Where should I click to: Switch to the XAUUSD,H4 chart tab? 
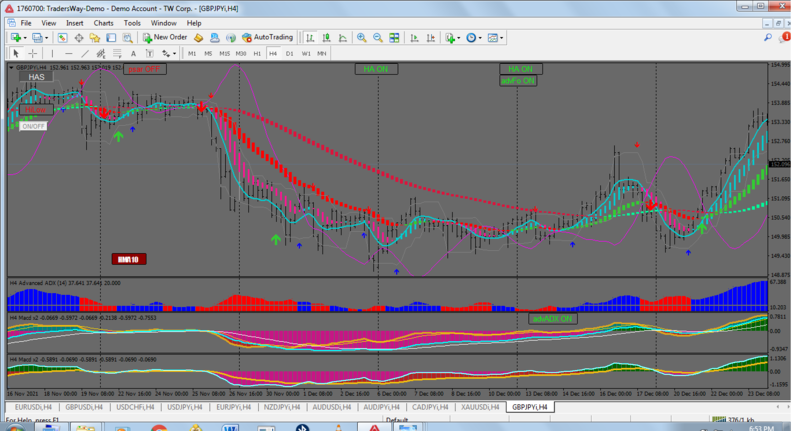point(479,407)
